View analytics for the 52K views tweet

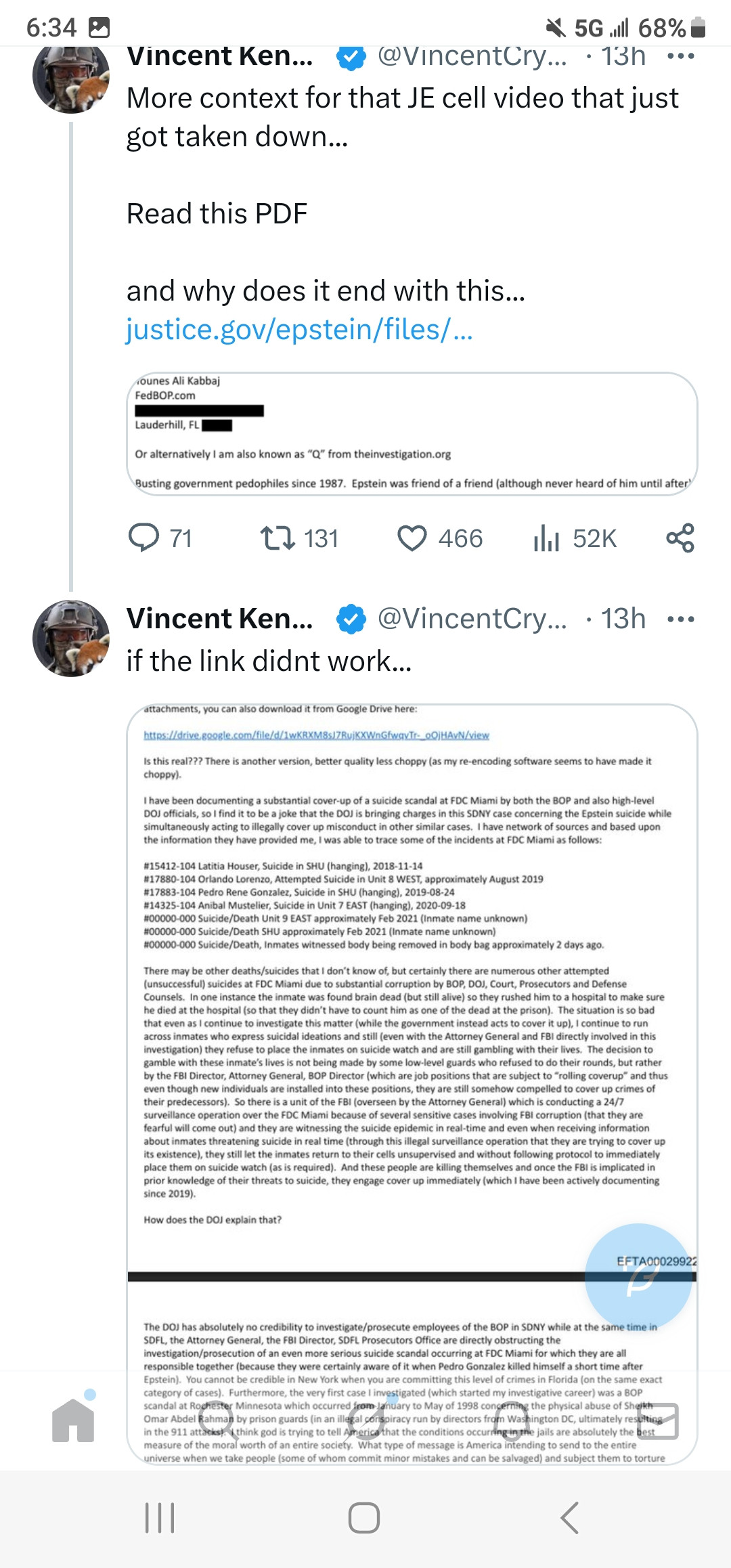(546, 538)
